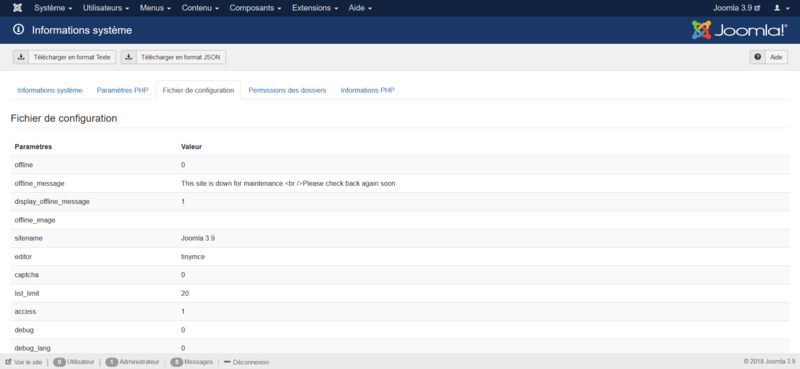Click the Messages count badge
The width and height of the screenshot is (800, 369).
[177, 362]
